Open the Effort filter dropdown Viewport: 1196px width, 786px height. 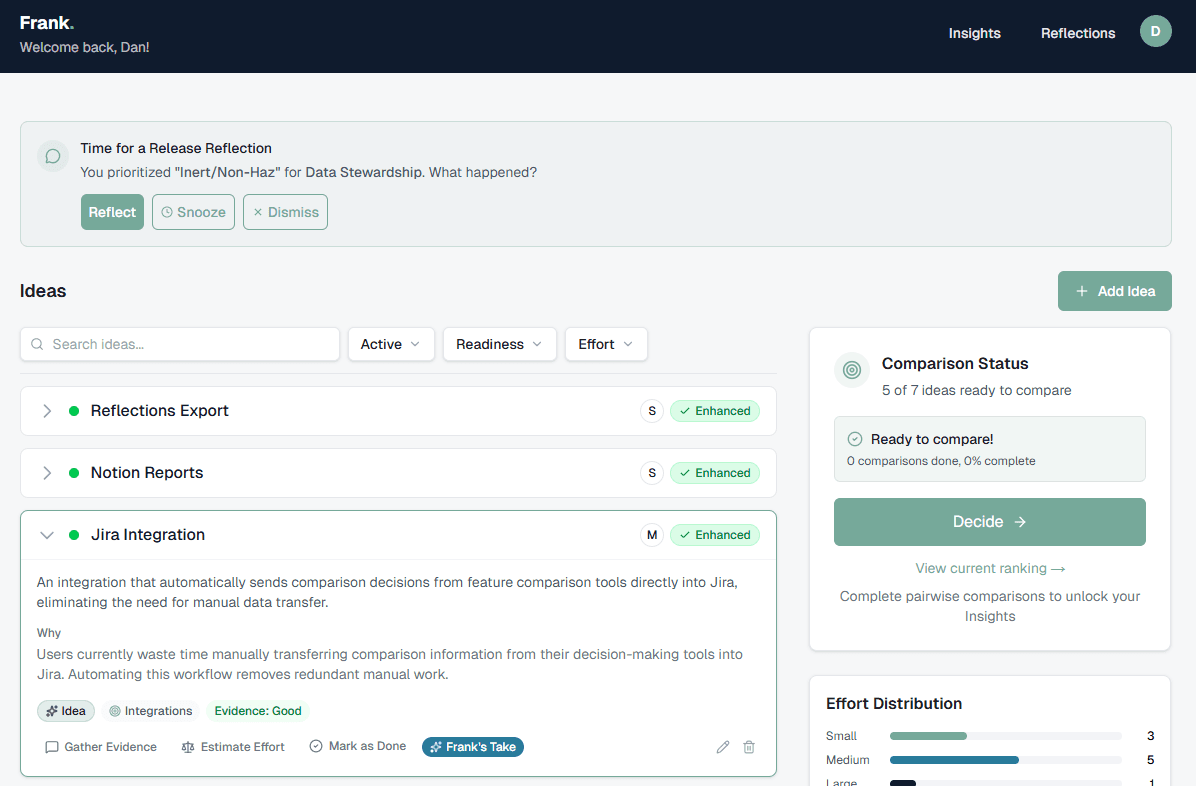pos(606,344)
